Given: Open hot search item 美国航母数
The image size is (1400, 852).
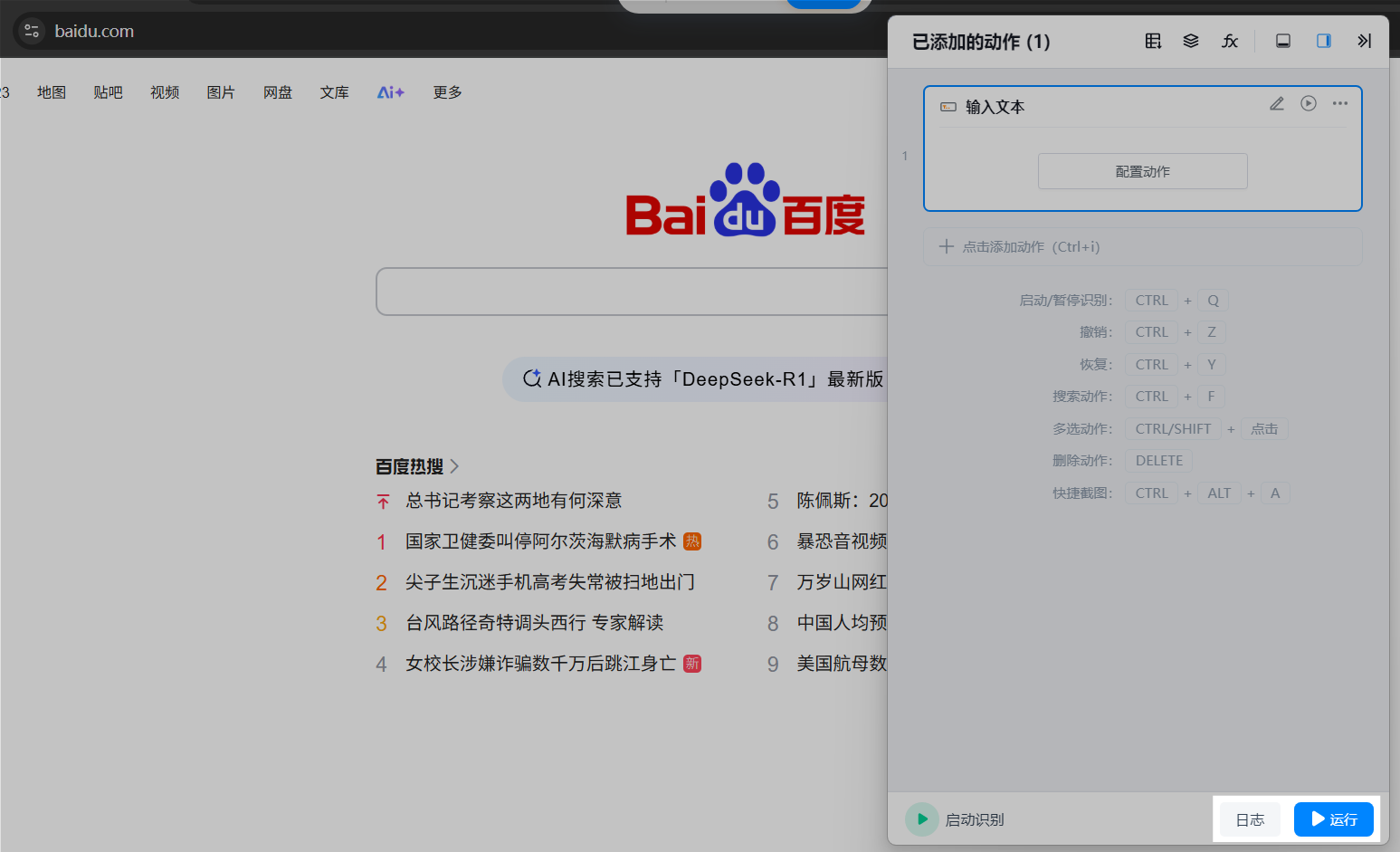Looking at the screenshot, I should pyautogui.click(x=842, y=664).
